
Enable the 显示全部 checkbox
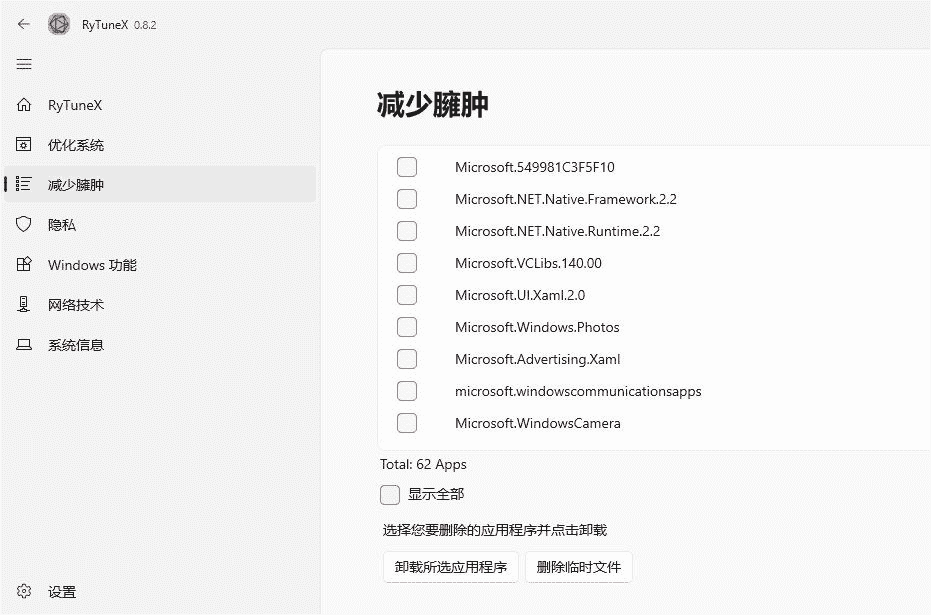389,494
